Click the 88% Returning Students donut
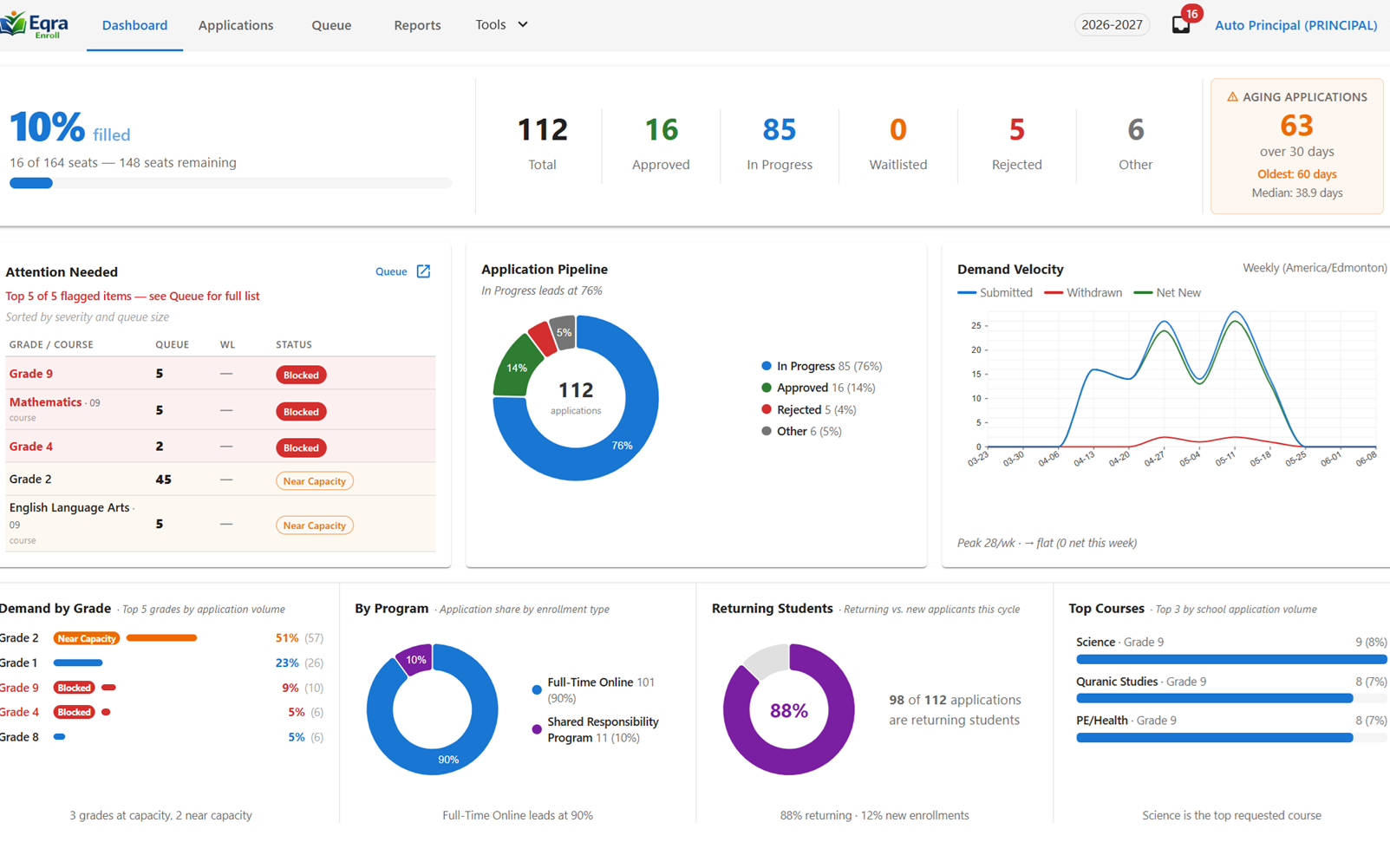The width and height of the screenshot is (1390, 868). click(788, 710)
